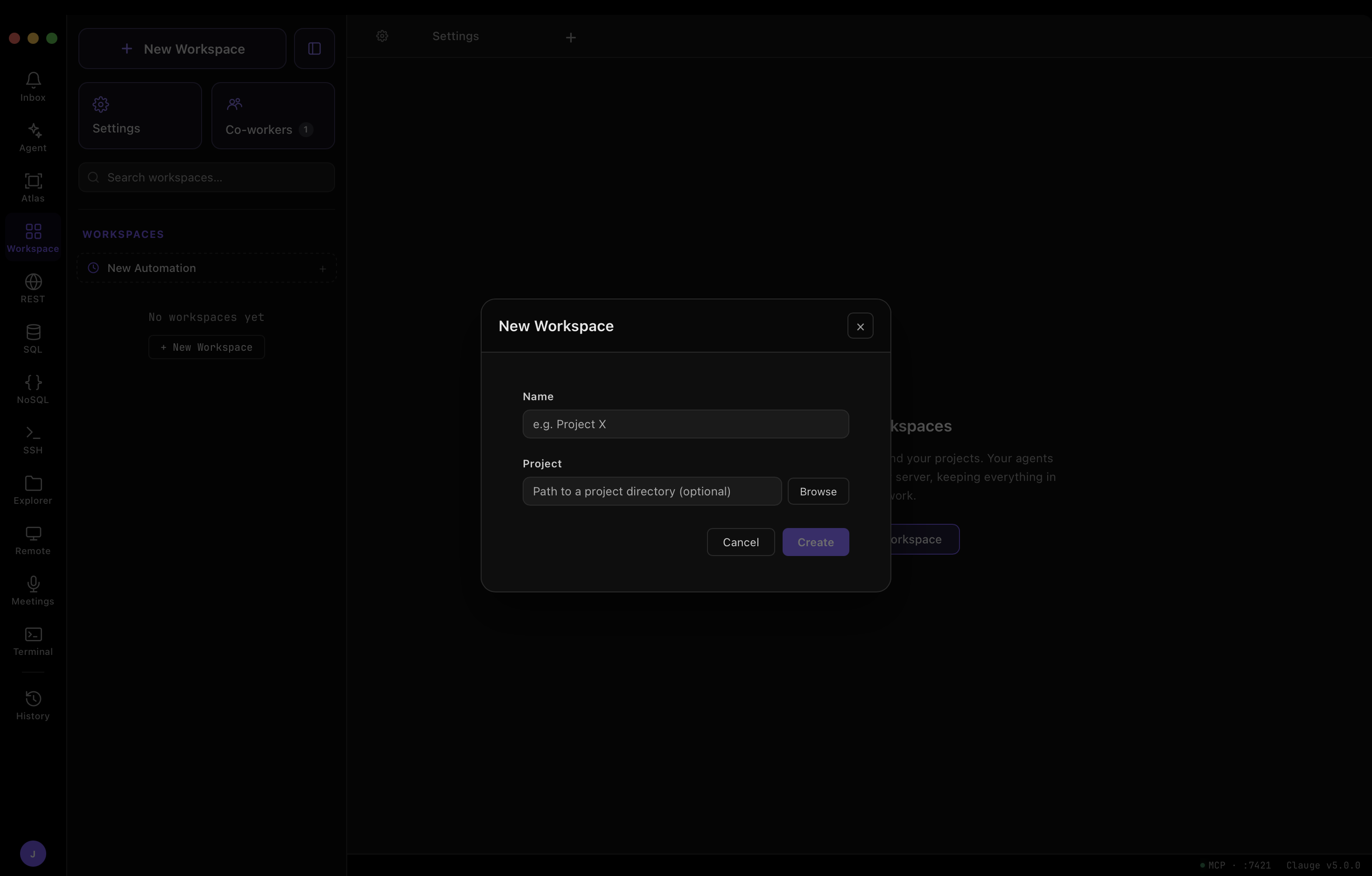Click the Browse button
The image size is (1372, 876).
[818, 491]
